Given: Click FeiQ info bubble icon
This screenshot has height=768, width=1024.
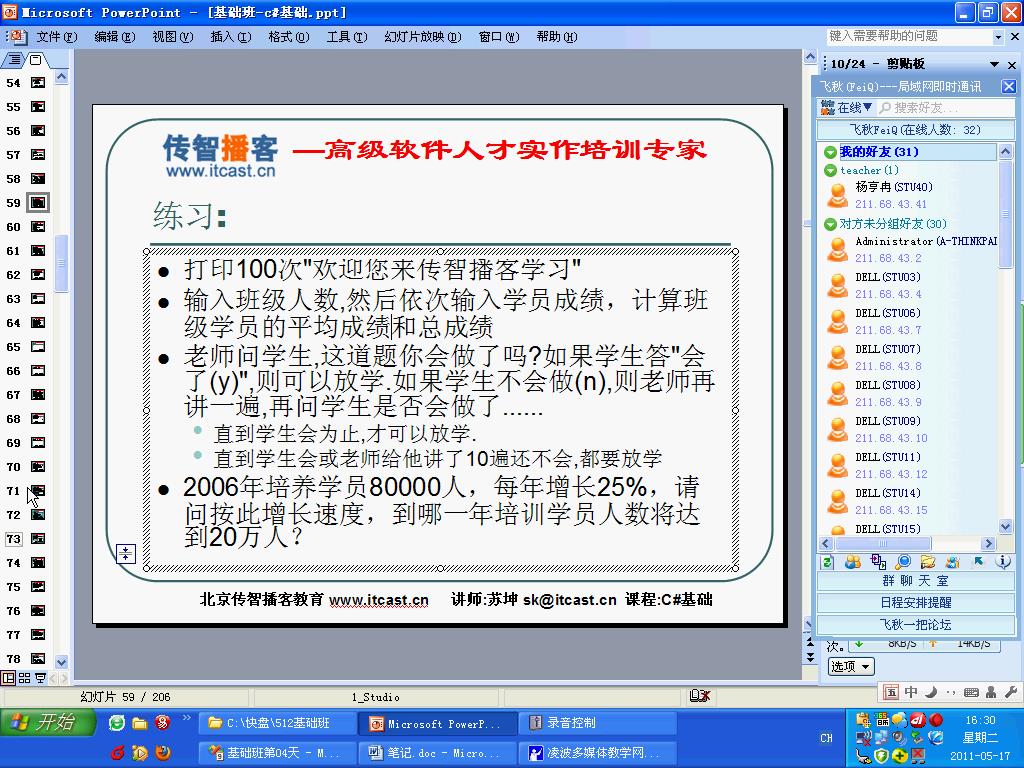Looking at the screenshot, I should pyautogui.click(x=1003, y=562).
